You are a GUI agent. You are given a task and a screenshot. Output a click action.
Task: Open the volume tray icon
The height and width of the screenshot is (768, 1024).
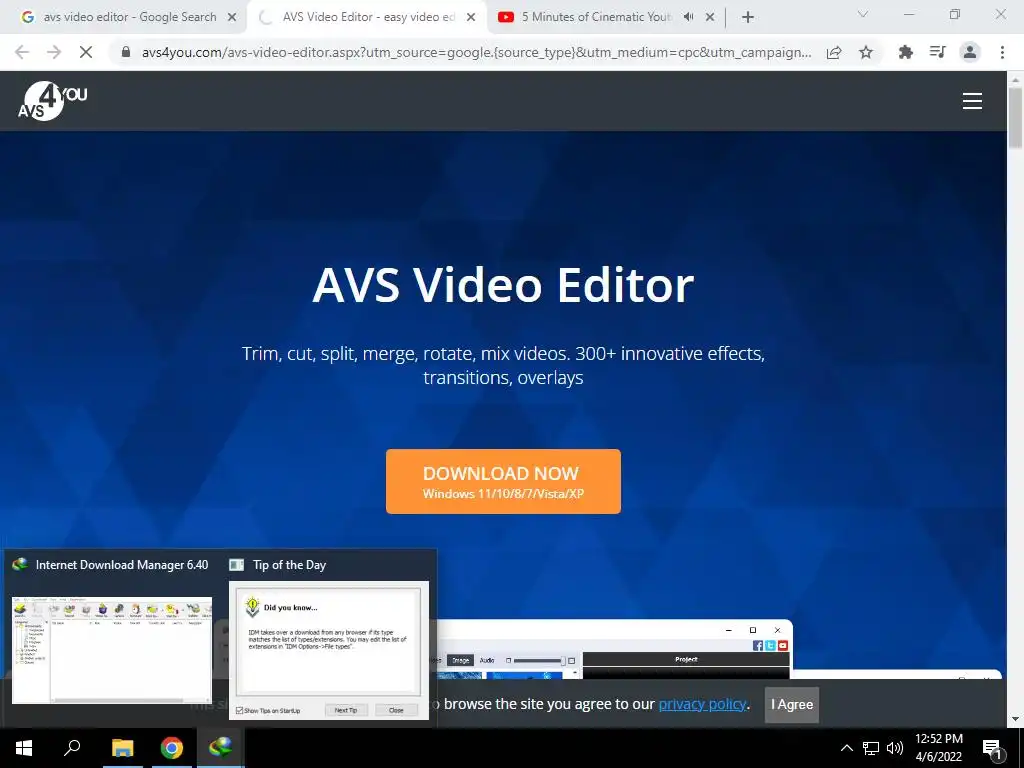pos(895,748)
